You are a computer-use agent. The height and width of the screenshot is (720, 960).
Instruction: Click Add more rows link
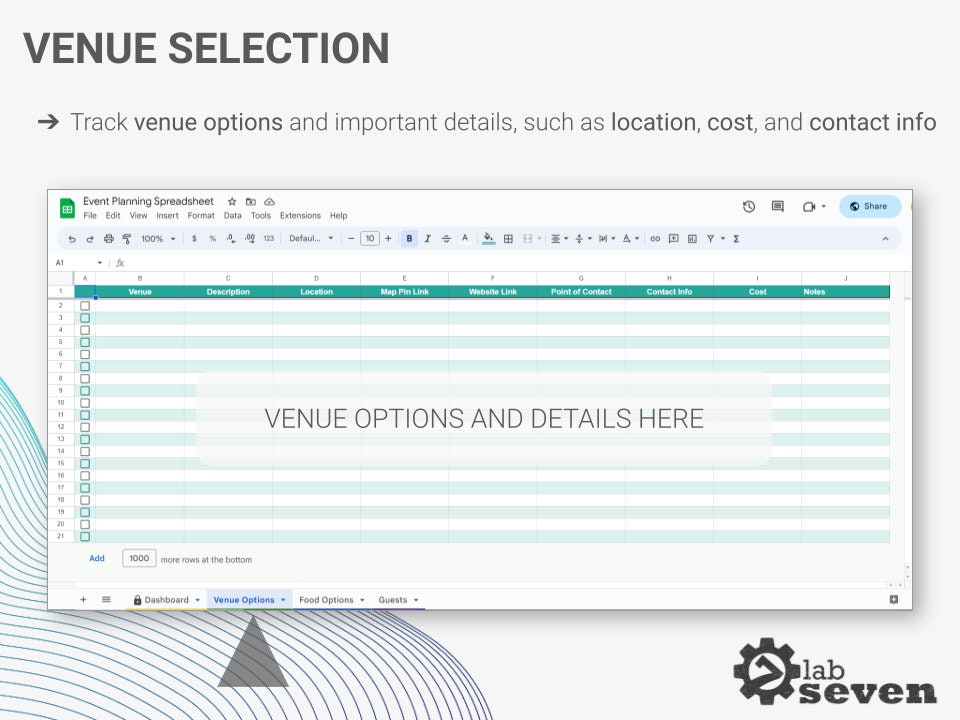tap(97, 558)
